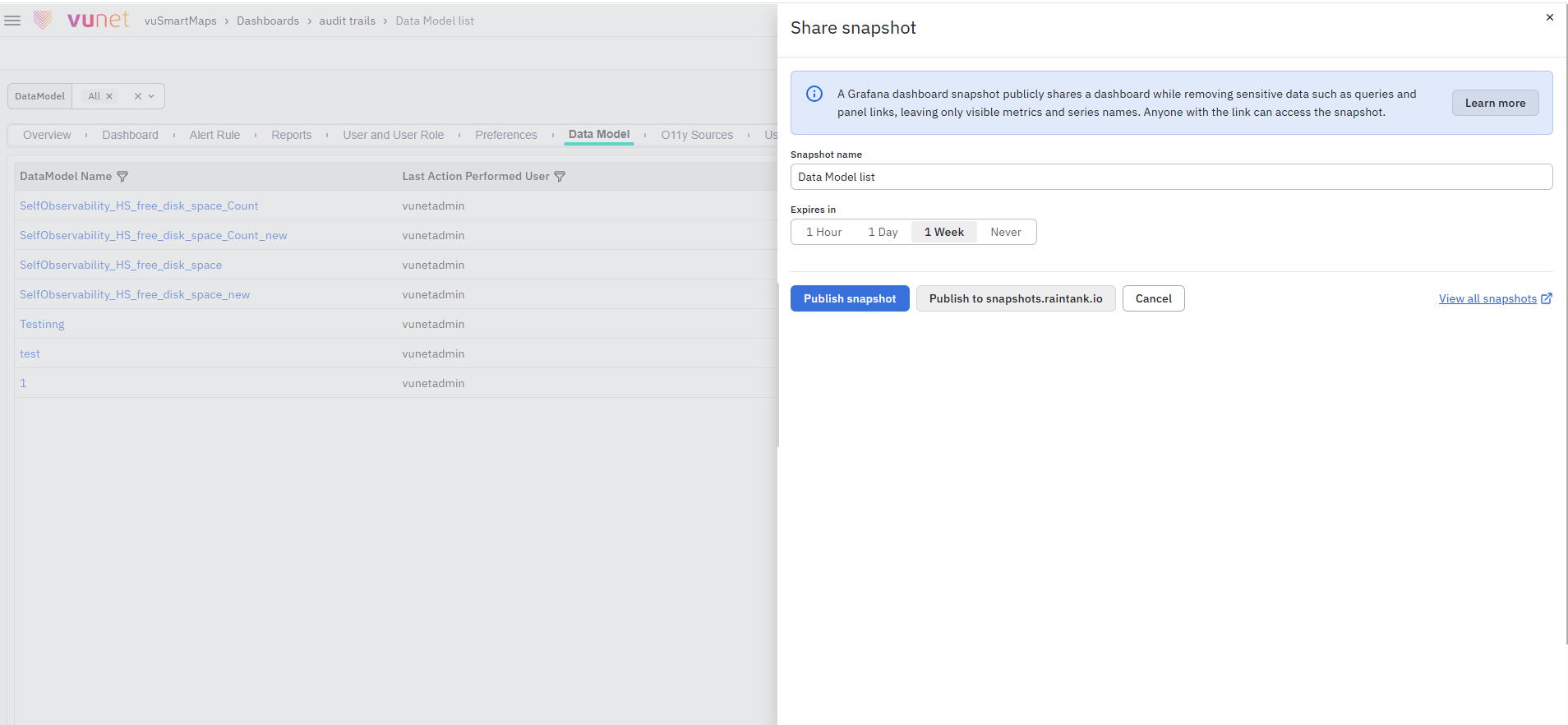Open the data model named 1
The image size is (1568, 725).
click(23, 383)
